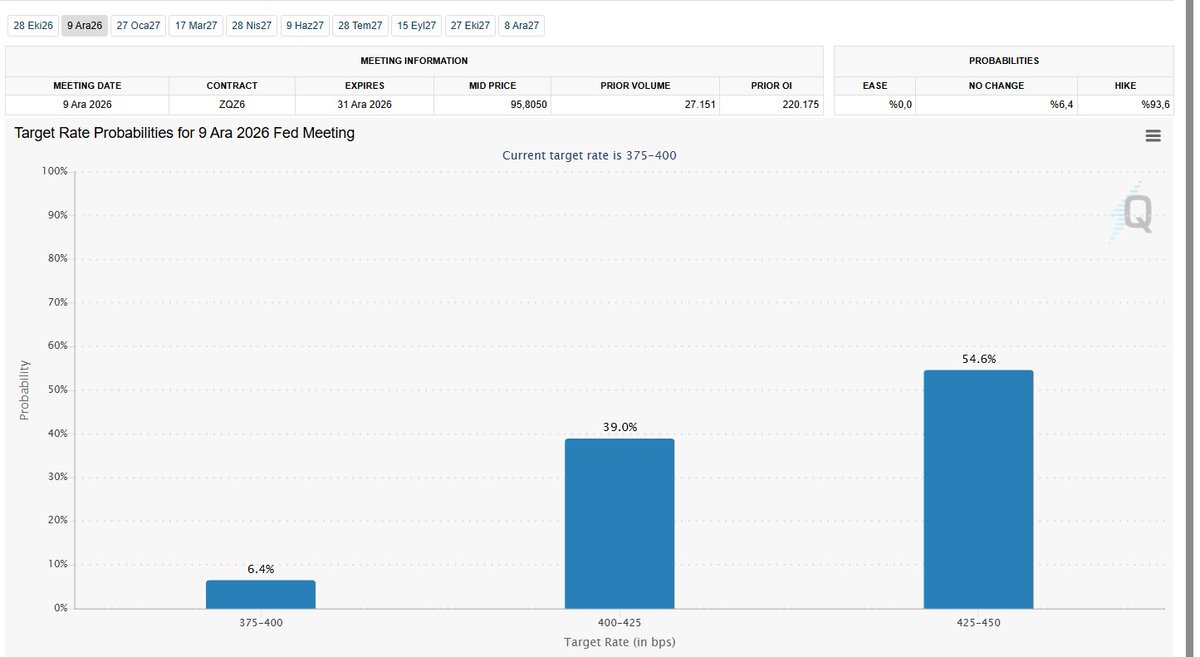Click the %0,0 ease probability value

click(900, 105)
